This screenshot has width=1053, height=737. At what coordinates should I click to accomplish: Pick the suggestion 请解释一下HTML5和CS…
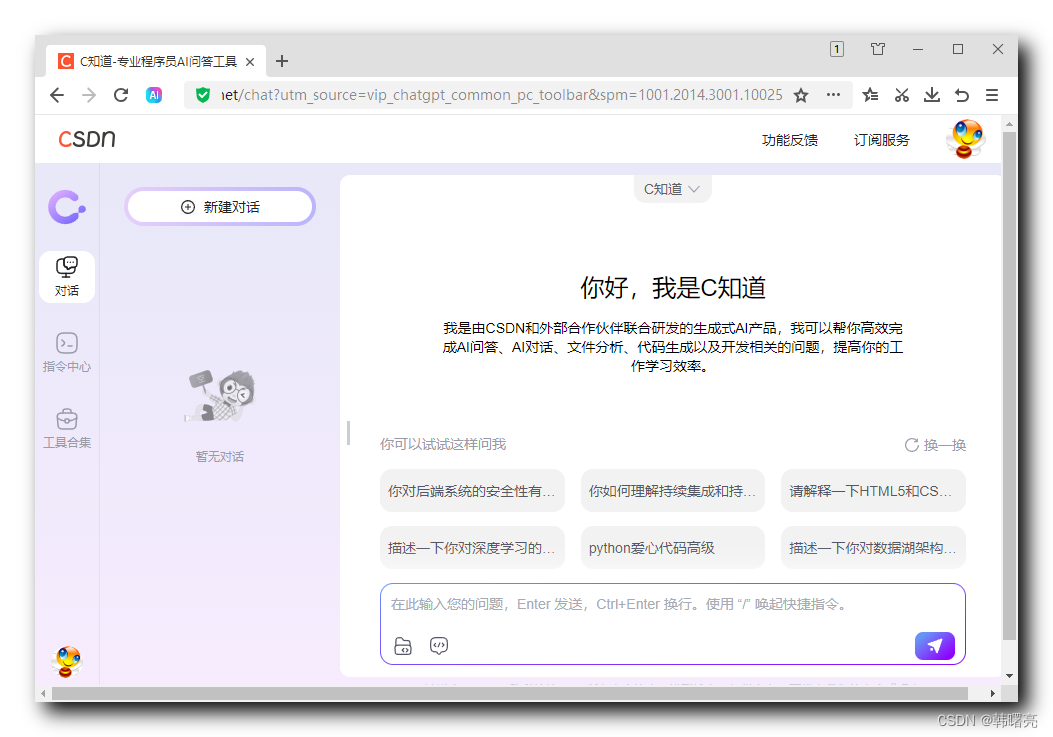(x=873, y=491)
